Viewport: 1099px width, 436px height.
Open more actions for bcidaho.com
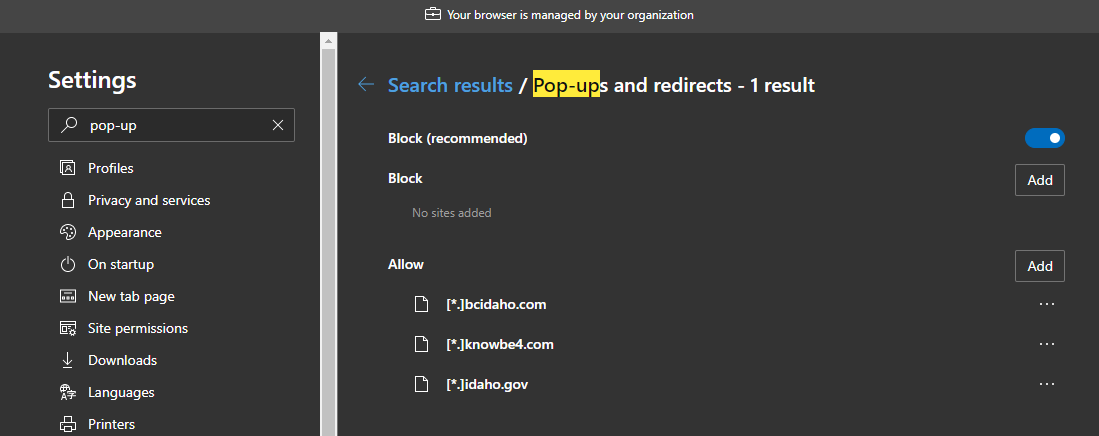coord(1047,304)
